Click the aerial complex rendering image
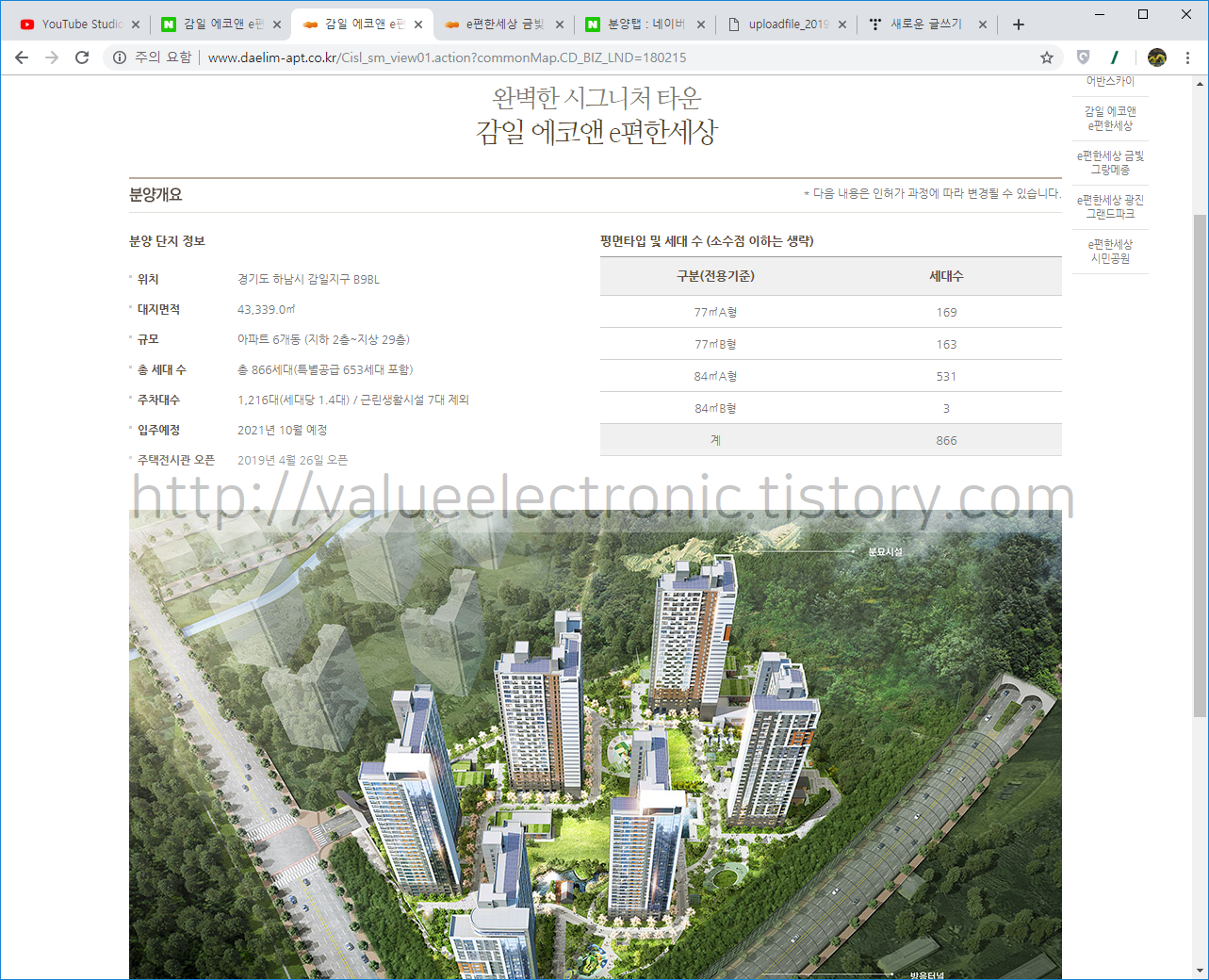 tap(596, 744)
